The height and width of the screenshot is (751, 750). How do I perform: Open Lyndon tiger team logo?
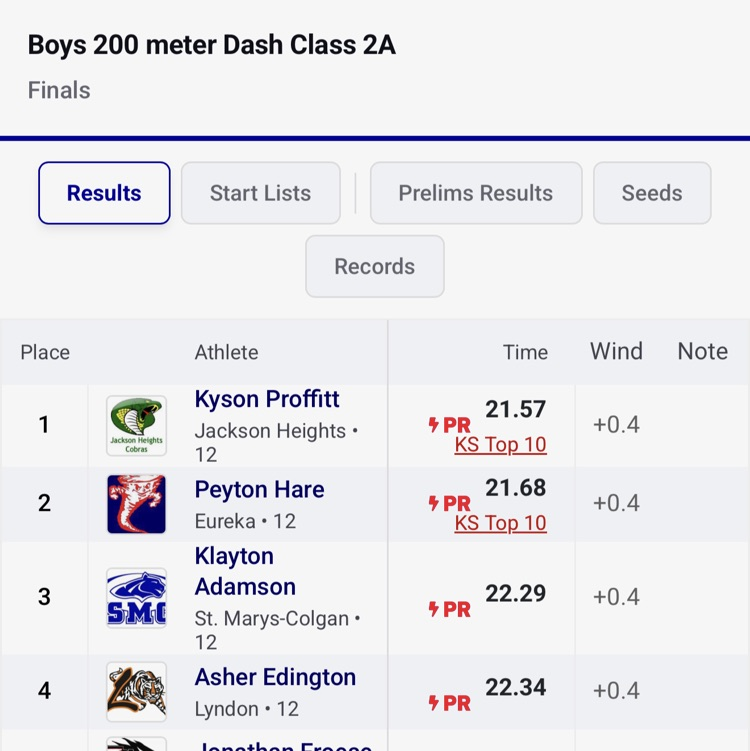tap(136, 692)
